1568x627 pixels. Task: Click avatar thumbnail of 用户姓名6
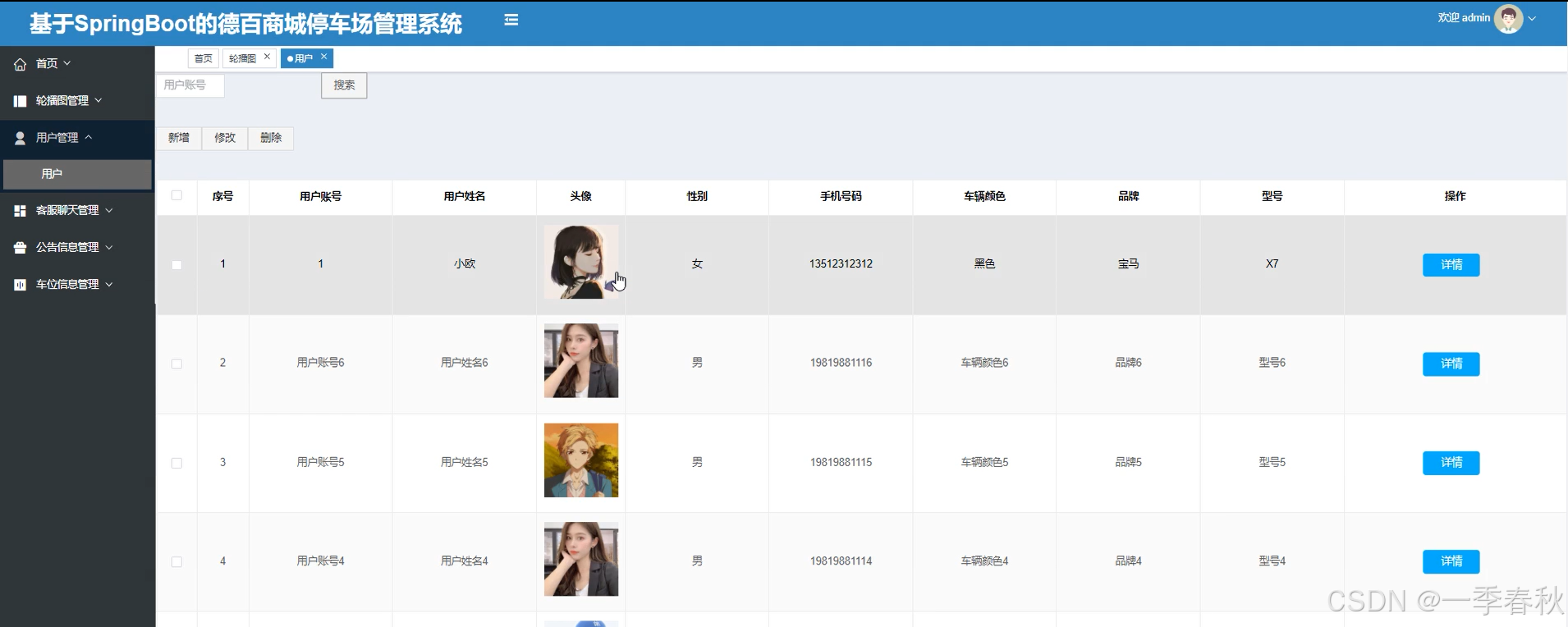tap(581, 361)
